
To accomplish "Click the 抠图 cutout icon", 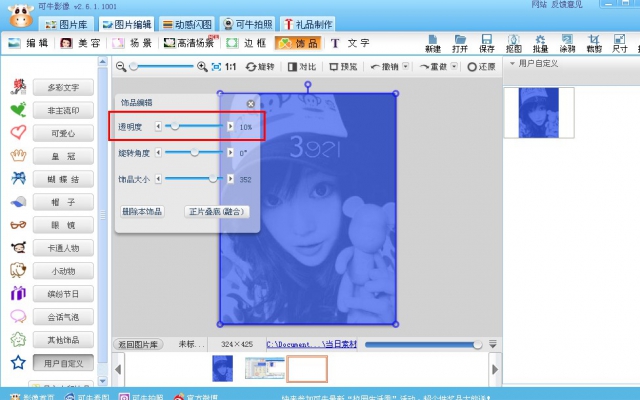I will click(x=513, y=44).
